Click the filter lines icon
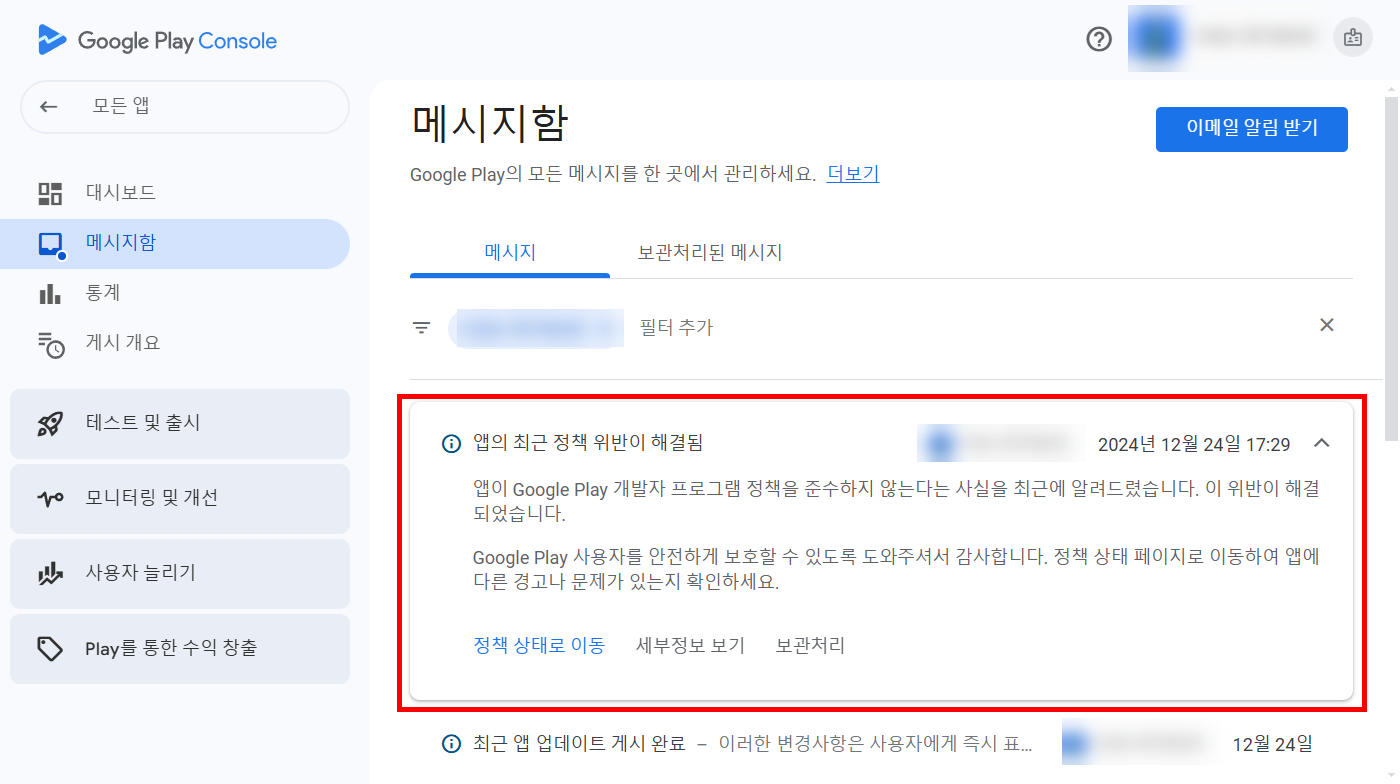The image size is (1400, 784). (x=422, y=327)
